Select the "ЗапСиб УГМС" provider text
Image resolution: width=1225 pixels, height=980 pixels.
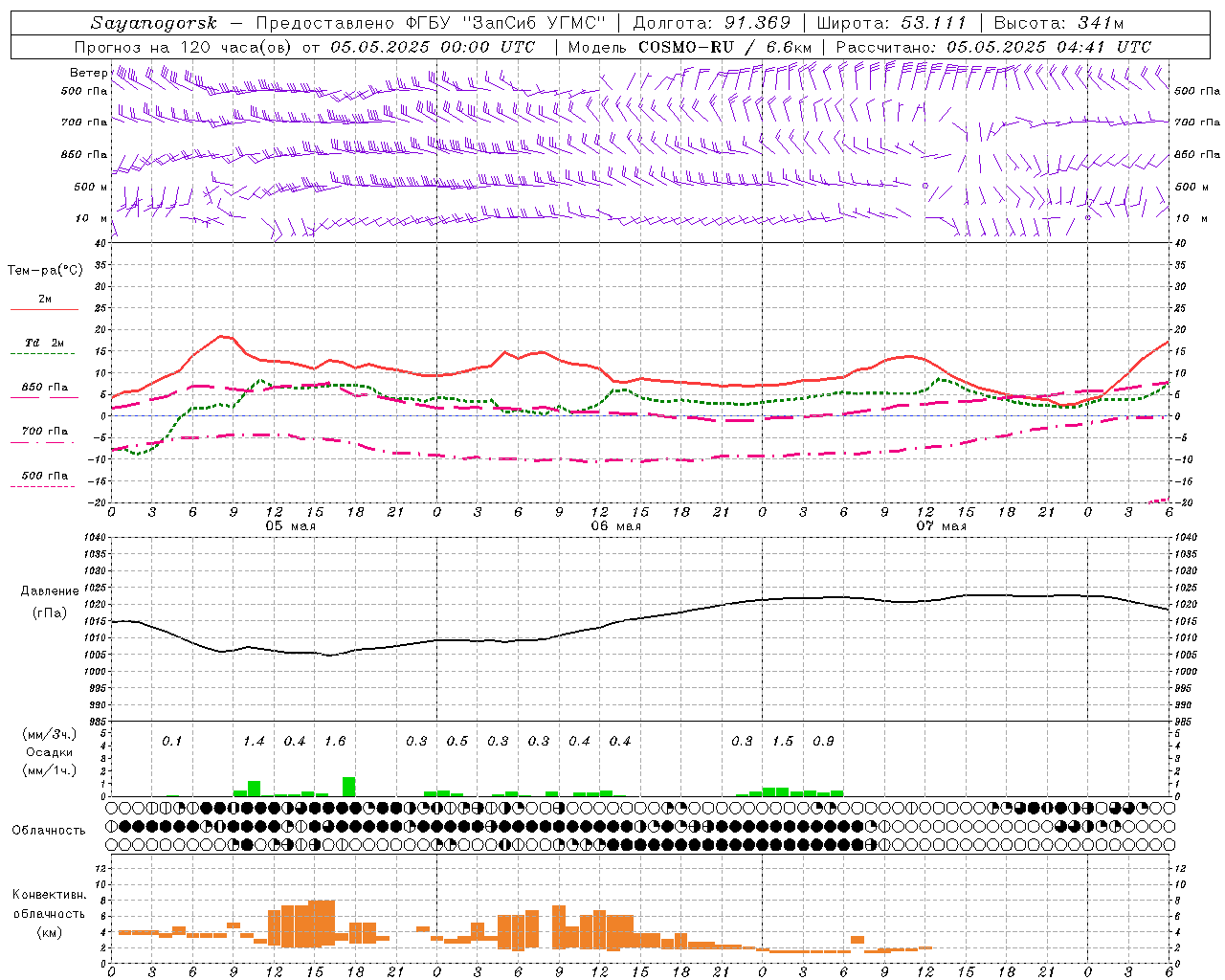click(532, 23)
